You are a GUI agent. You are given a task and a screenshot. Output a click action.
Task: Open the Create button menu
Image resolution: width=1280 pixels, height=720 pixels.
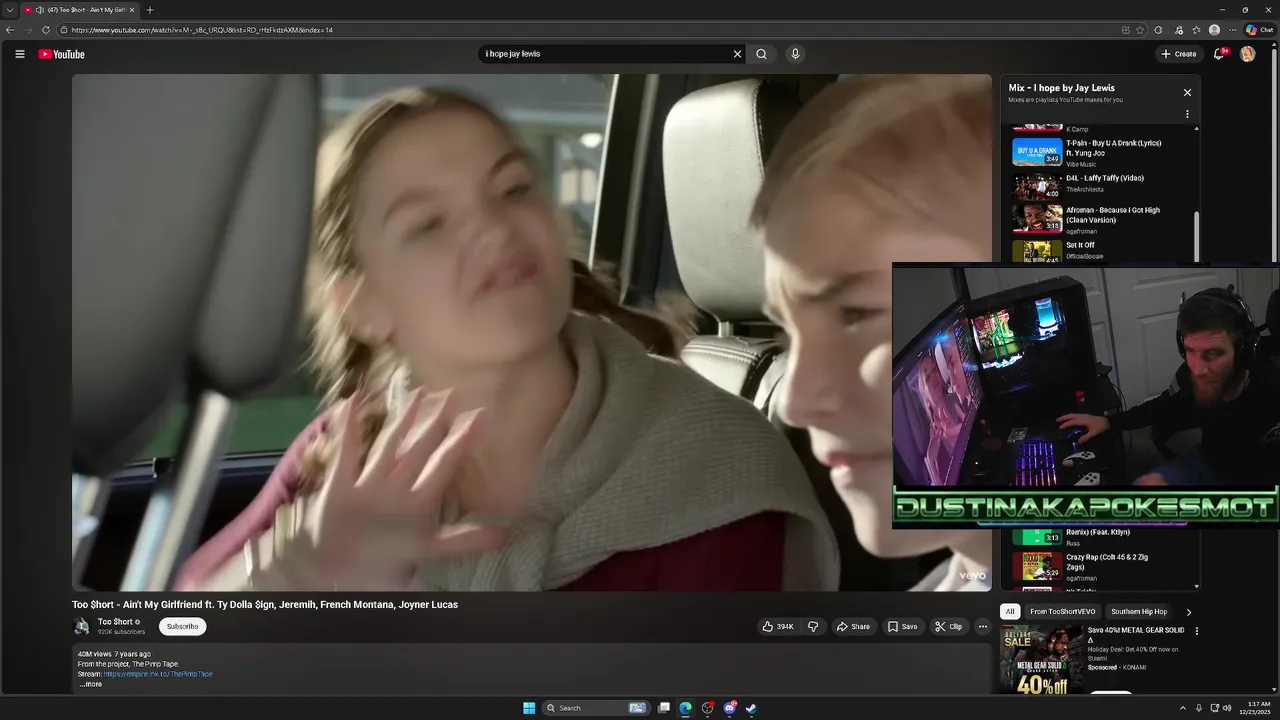[x=1178, y=54]
